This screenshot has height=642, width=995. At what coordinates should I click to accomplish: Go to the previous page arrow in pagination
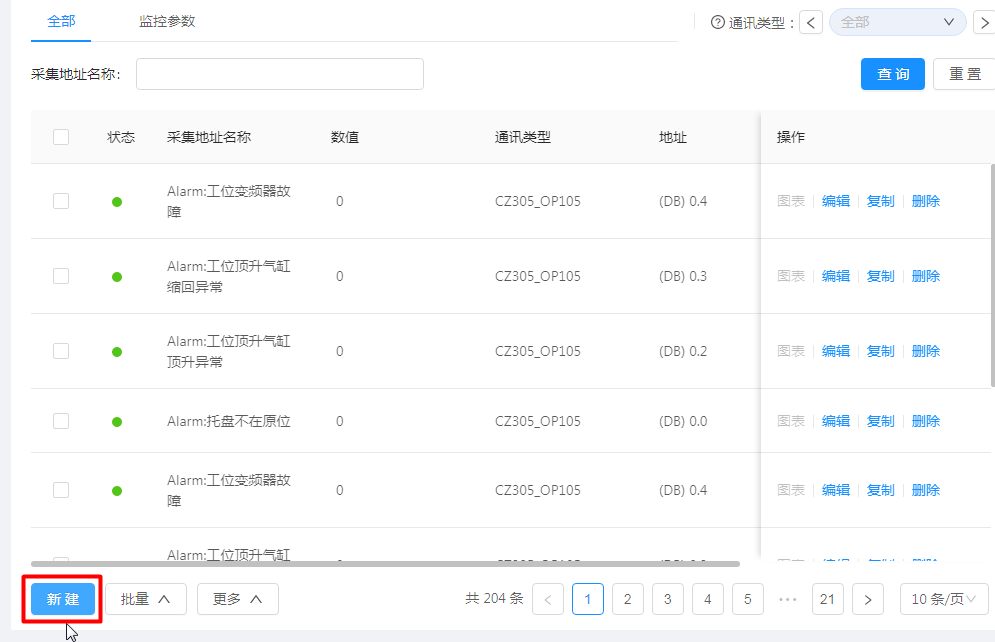pyautogui.click(x=548, y=599)
